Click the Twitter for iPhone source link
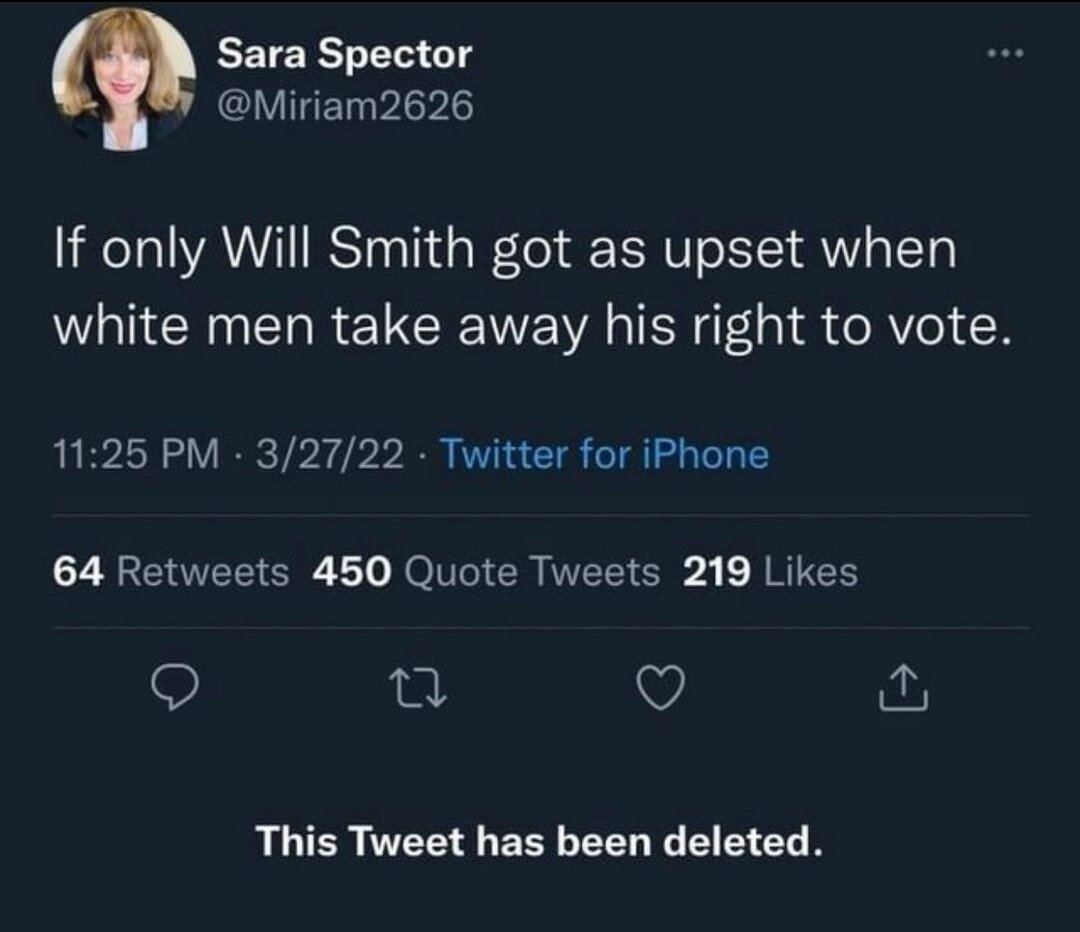 click(x=605, y=455)
